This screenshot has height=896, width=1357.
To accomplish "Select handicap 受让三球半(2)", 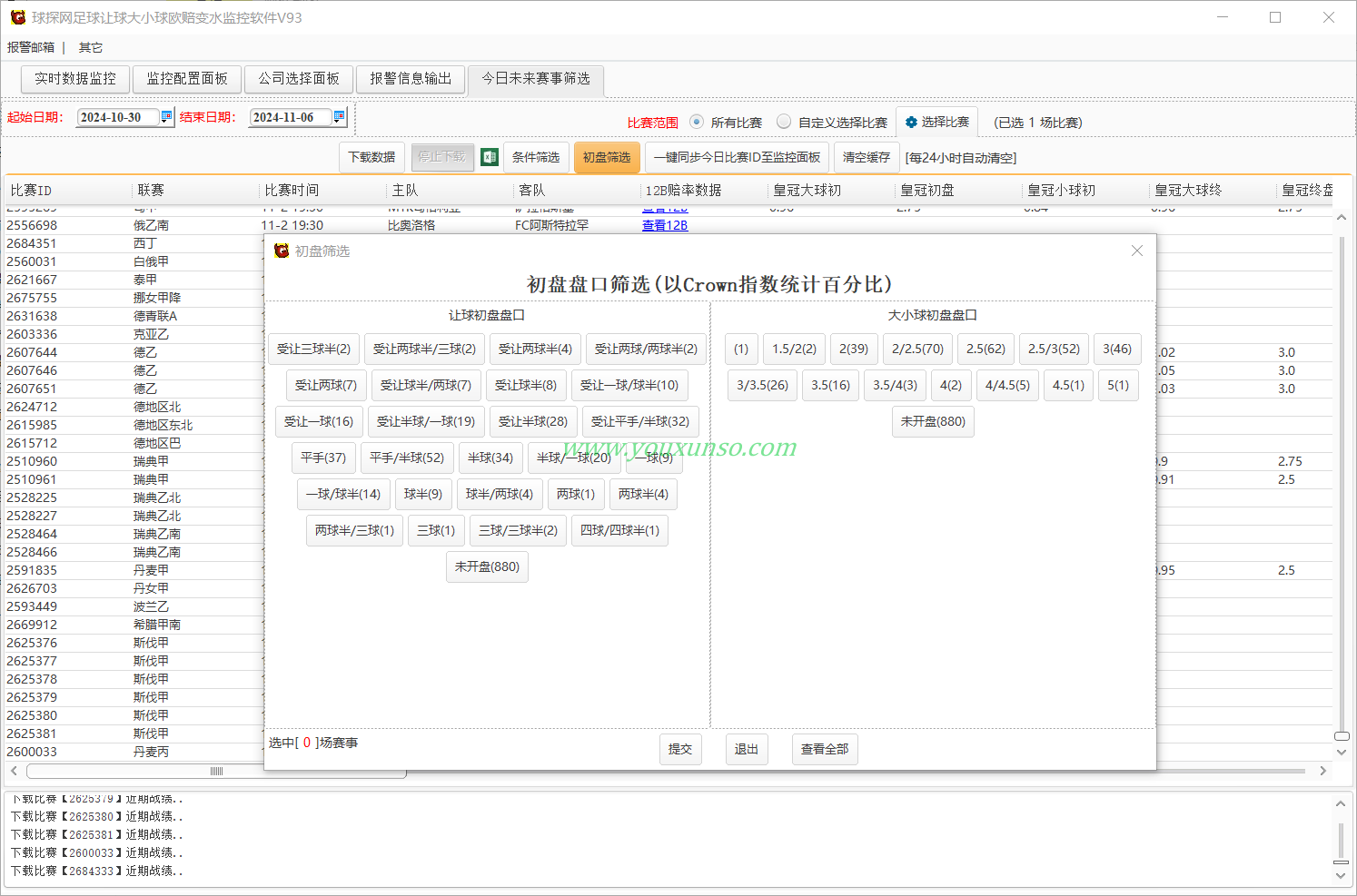I will [313, 349].
